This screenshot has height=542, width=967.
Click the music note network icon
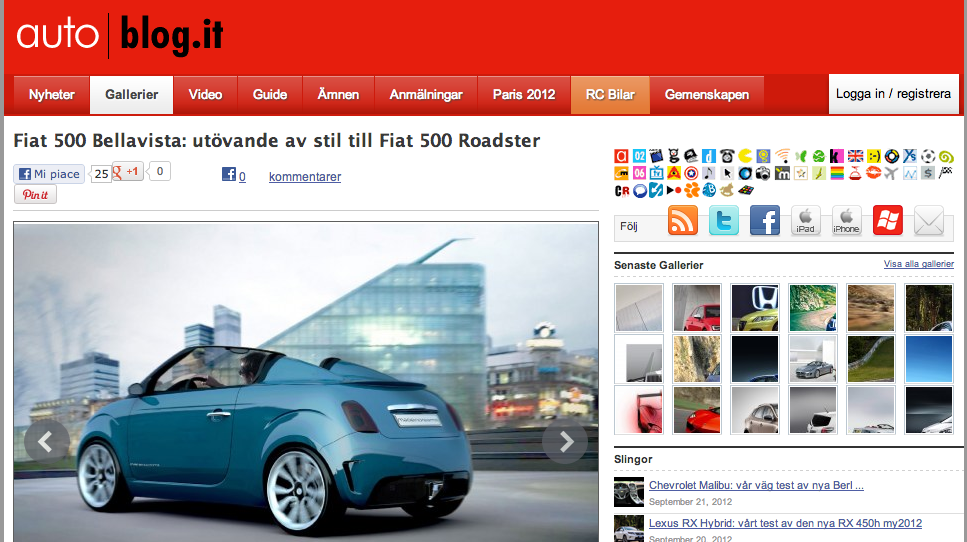point(709,173)
